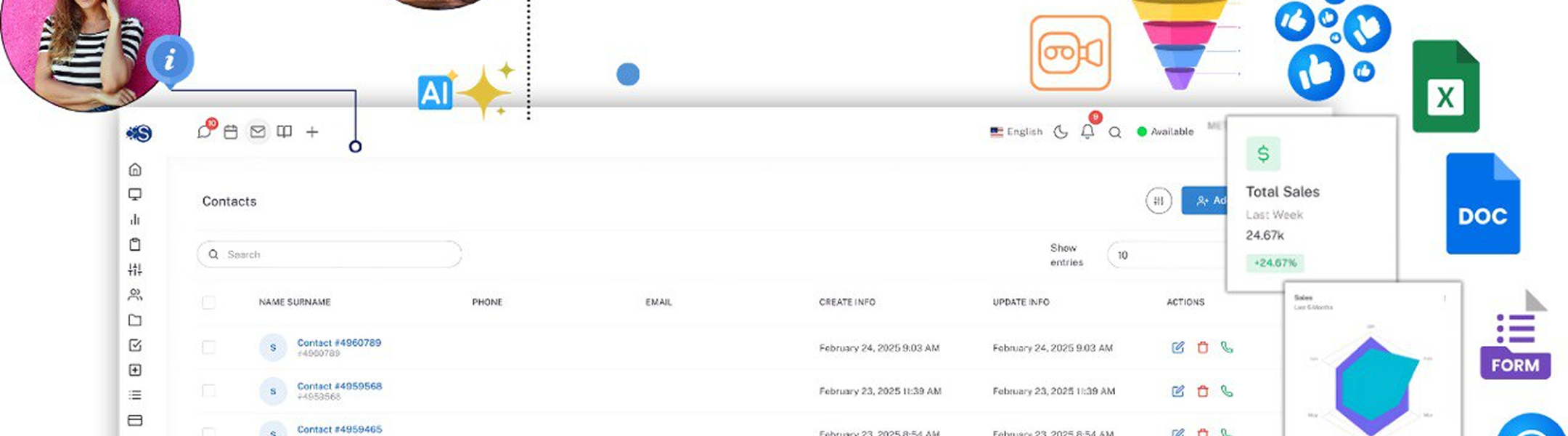1568x436 pixels.
Task: Open the chat messages icon with badge
Action: coord(205,132)
